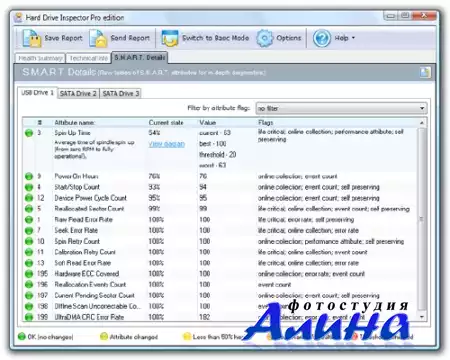Click the scroll down arrow of attribute list

pyautogui.click(x=422, y=317)
